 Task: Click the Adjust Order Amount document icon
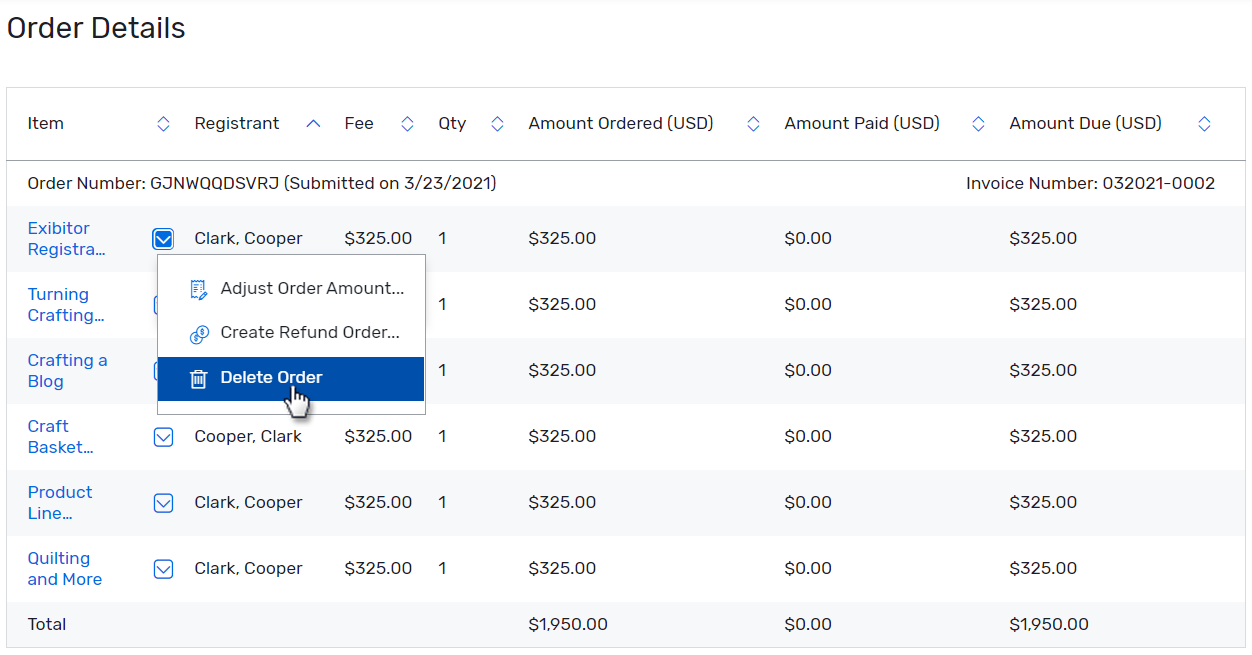click(199, 289)
